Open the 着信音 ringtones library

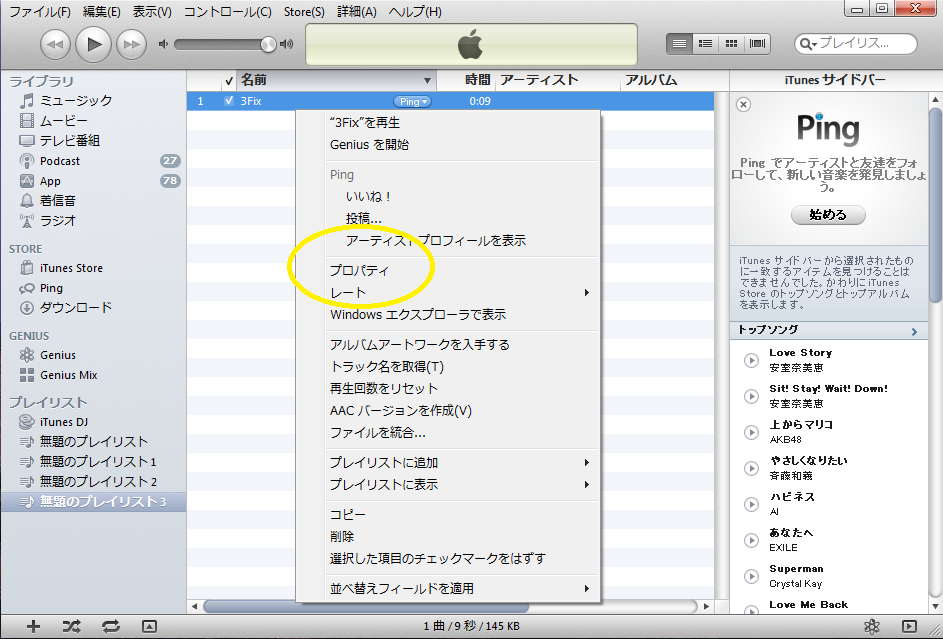tap(57, 201)
